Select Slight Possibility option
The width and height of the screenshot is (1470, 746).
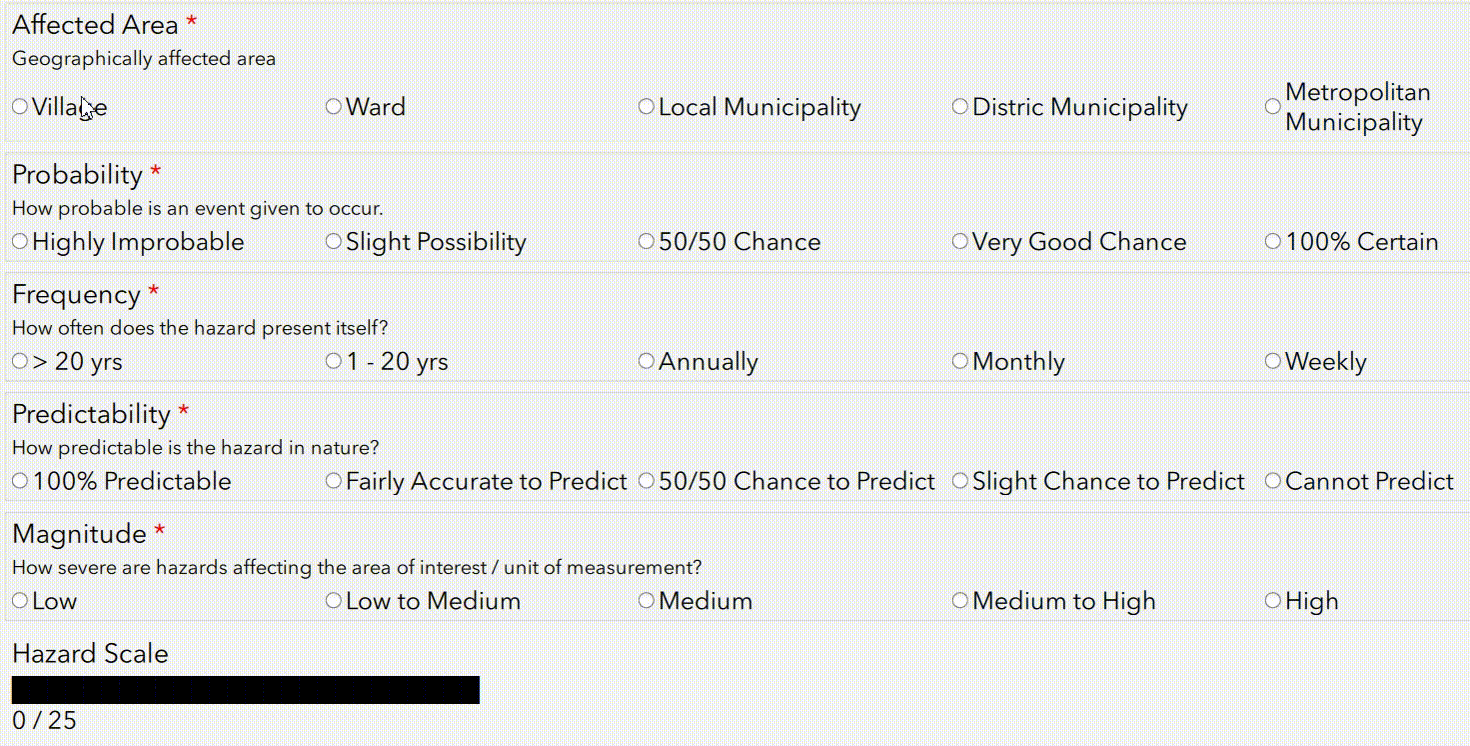click(334, 242)
